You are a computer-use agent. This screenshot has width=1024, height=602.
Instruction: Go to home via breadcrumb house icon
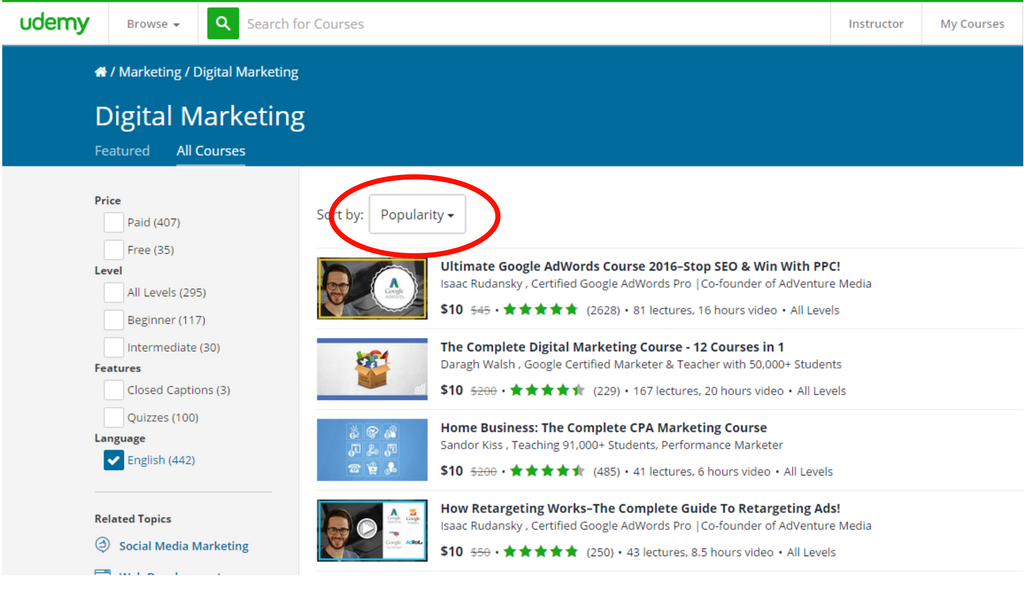pos(101,72)
